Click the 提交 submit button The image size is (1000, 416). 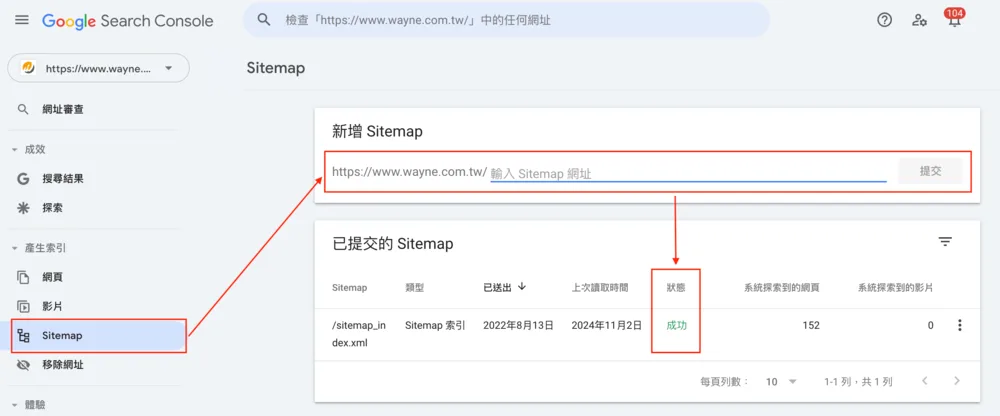(x=930, y=171)
